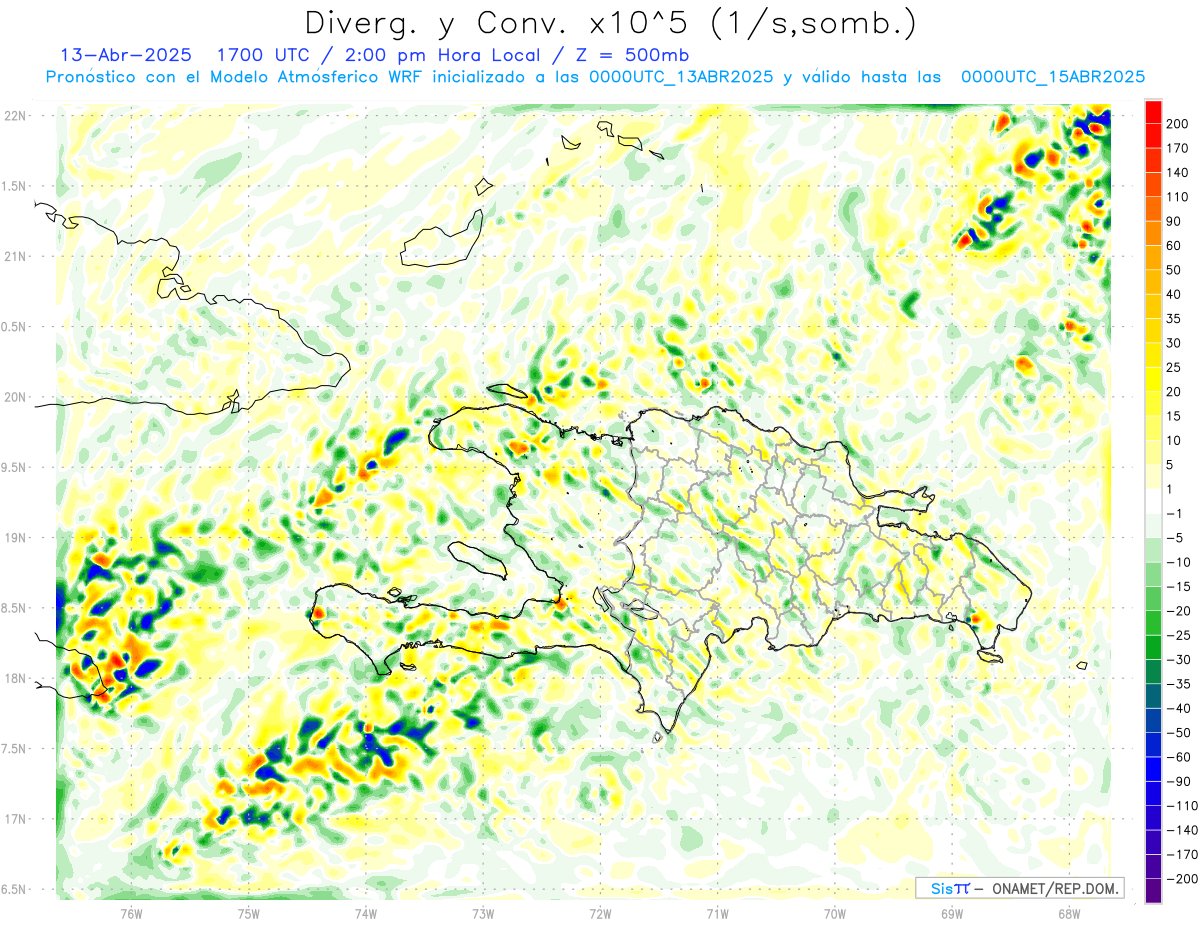
Task: Select initialization stamp '0000UTC_13ABR2025'
Action: [x=680, y=77]
